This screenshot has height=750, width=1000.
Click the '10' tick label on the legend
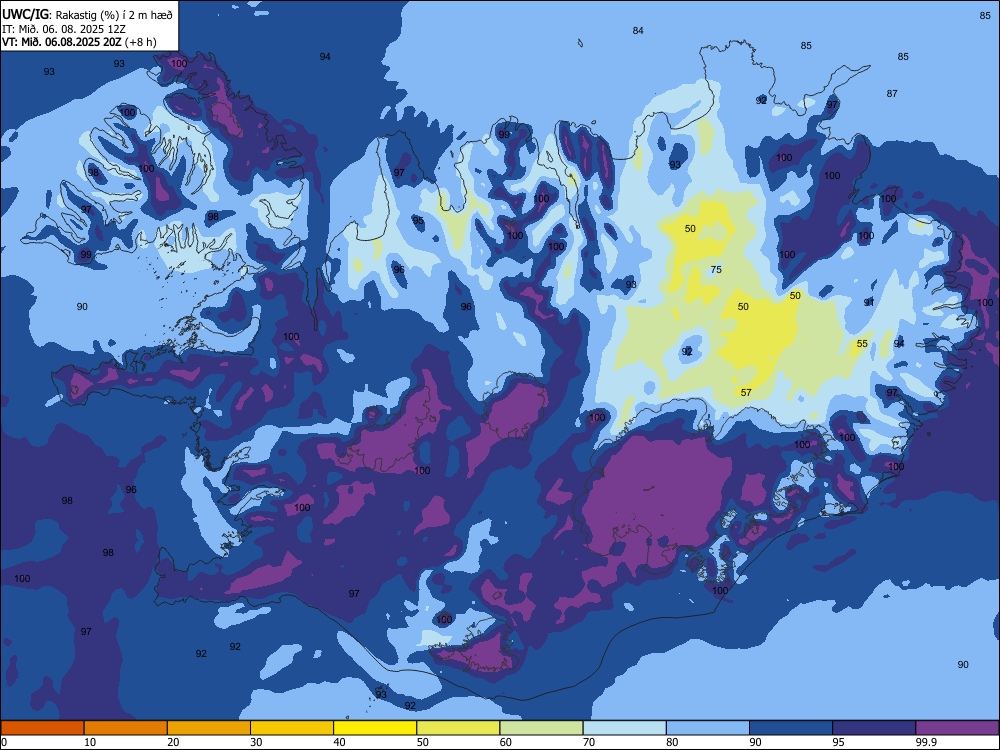click(x=90, y=742)
